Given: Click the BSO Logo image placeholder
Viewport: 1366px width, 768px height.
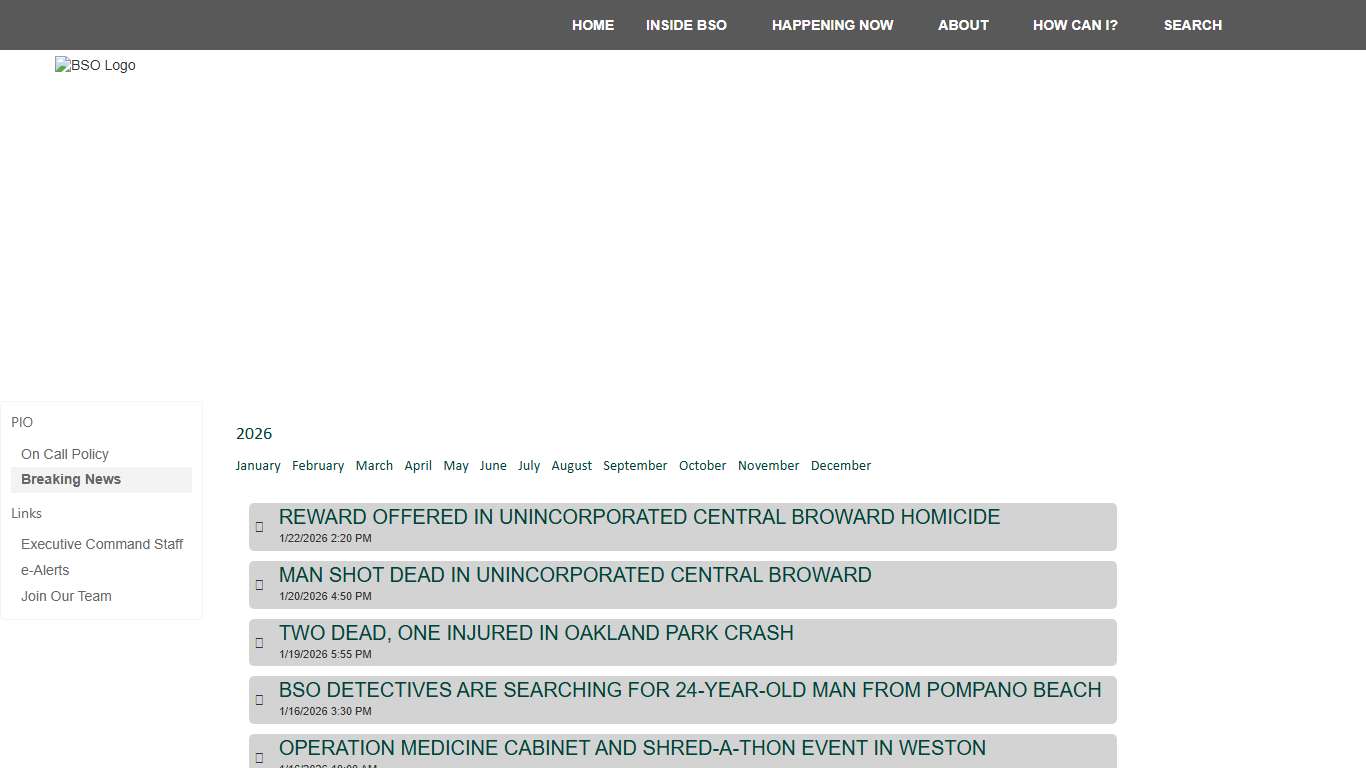Looking at the screenshot, I should (x=95, y=65).
